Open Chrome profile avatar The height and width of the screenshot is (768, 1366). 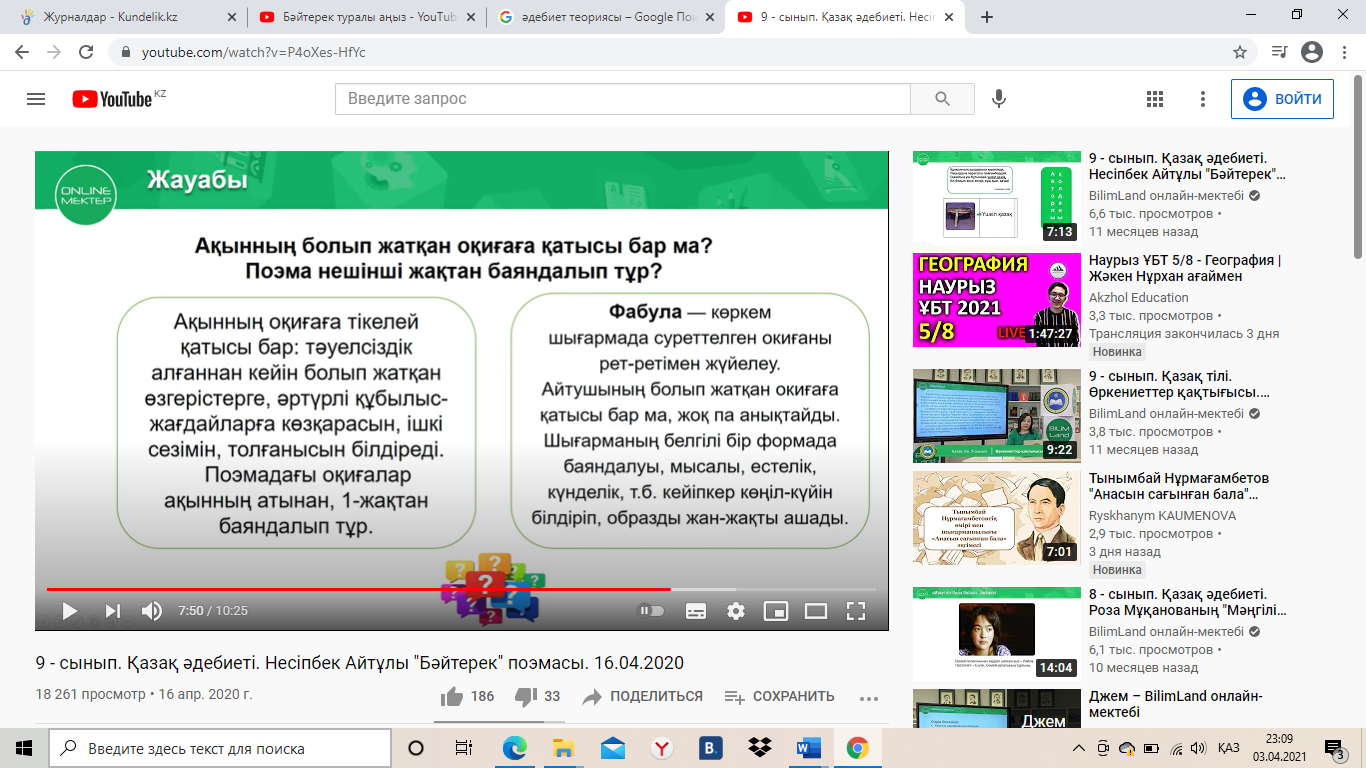[1311, 52]
